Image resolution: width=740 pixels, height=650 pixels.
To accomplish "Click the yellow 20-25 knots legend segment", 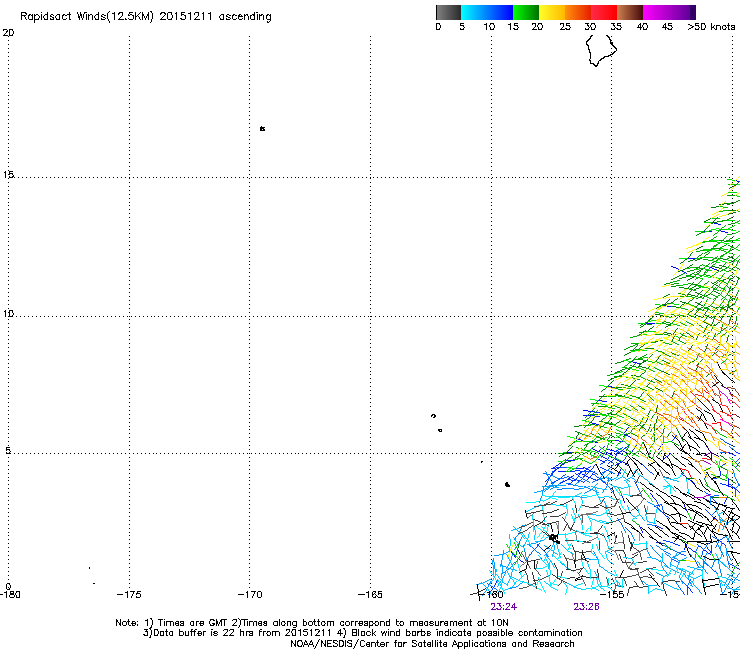I will point(552,12).
